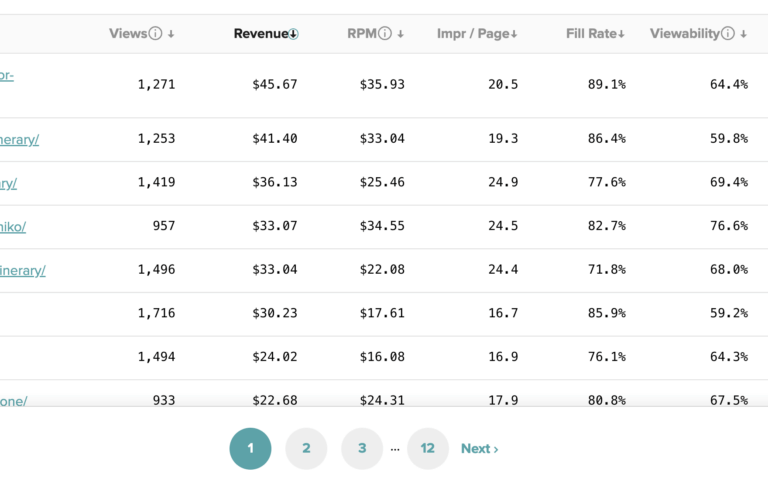The height and width of the screenshot is (481, 768).
Task: Select the 1,716 views value
Action: (156, 313)
